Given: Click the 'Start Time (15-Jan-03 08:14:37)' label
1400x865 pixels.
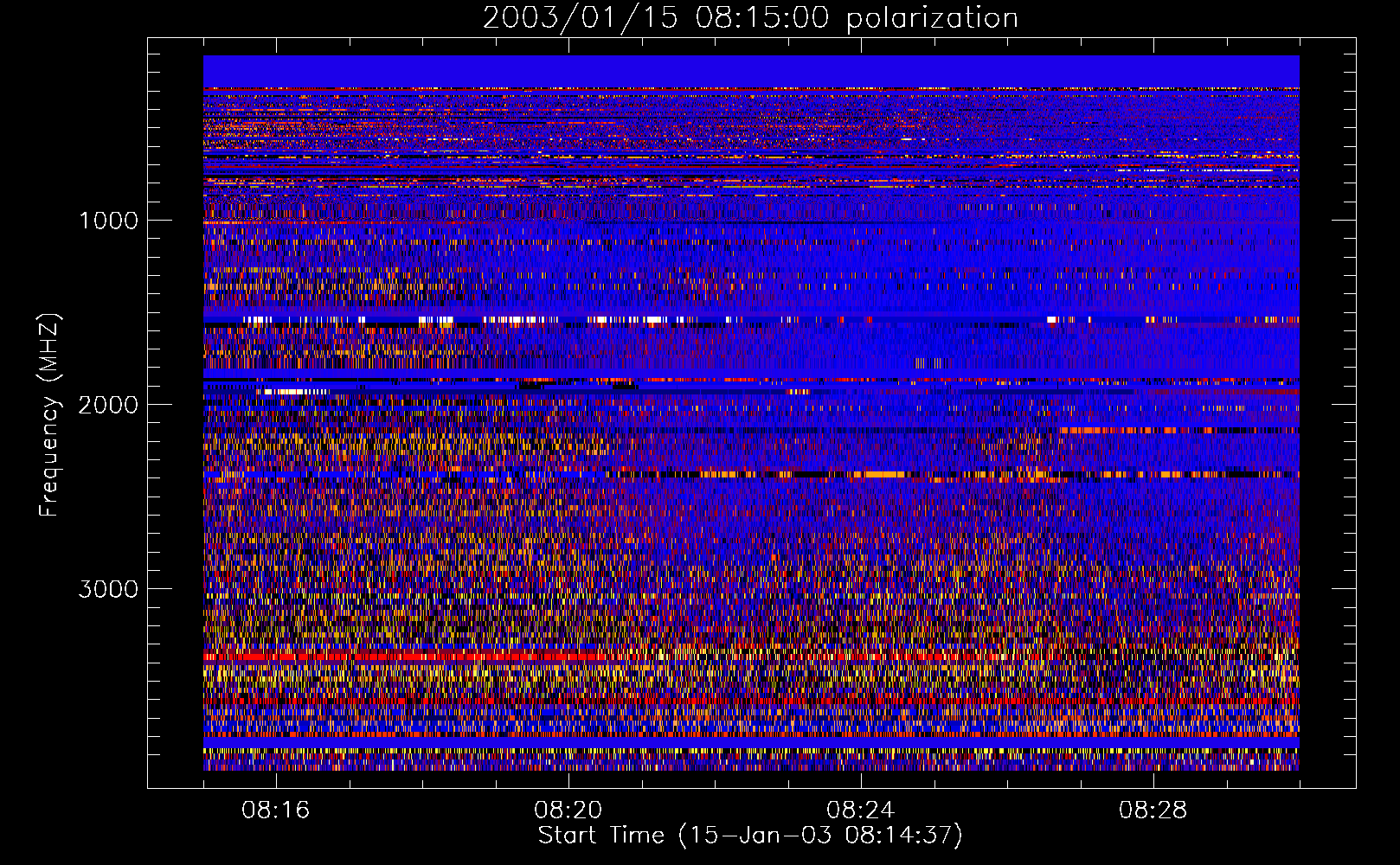Looking at the screenshot, I should 750,836.
